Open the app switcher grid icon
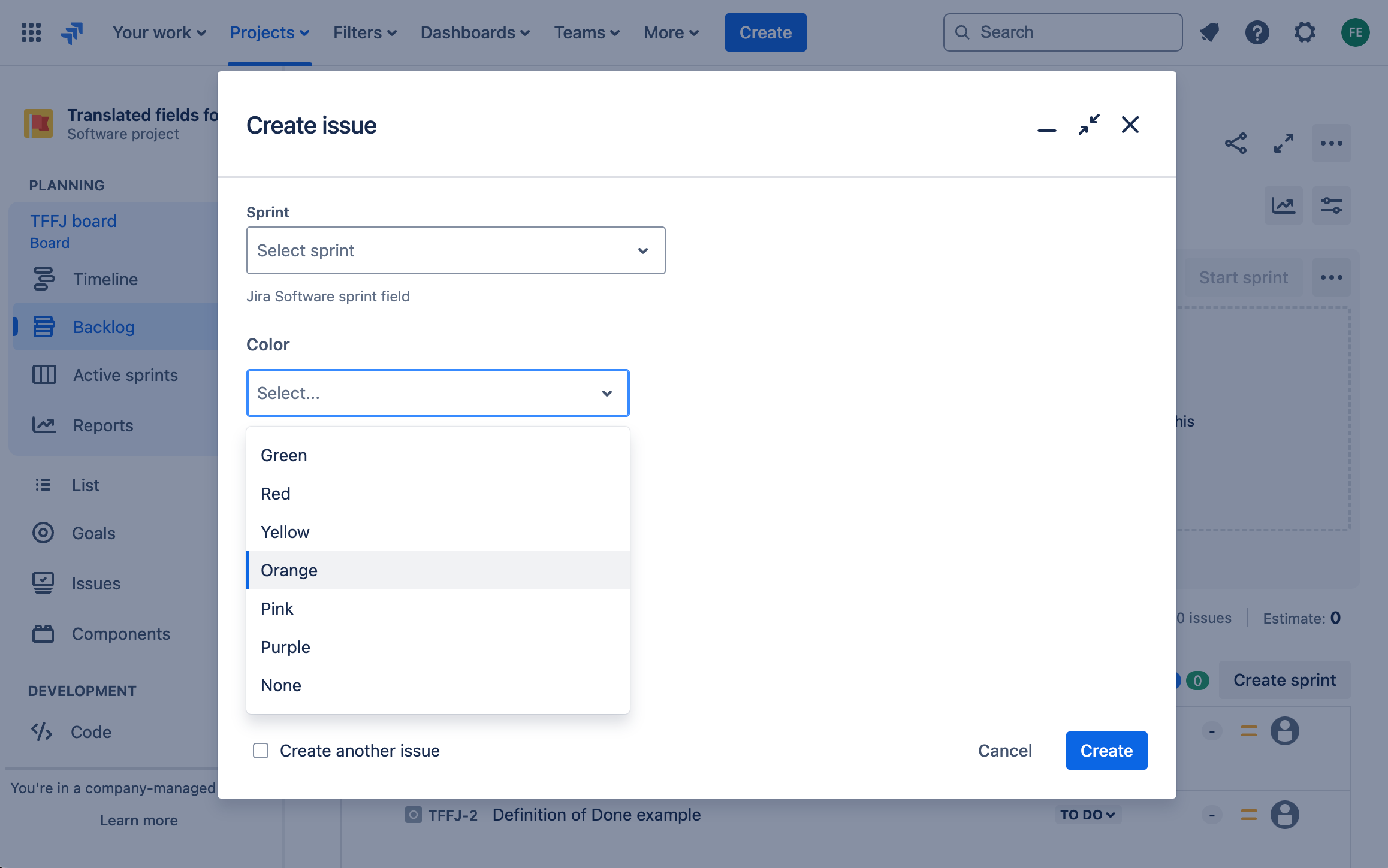Viewport: 1388px width, 868px height. tap(31, 32)
